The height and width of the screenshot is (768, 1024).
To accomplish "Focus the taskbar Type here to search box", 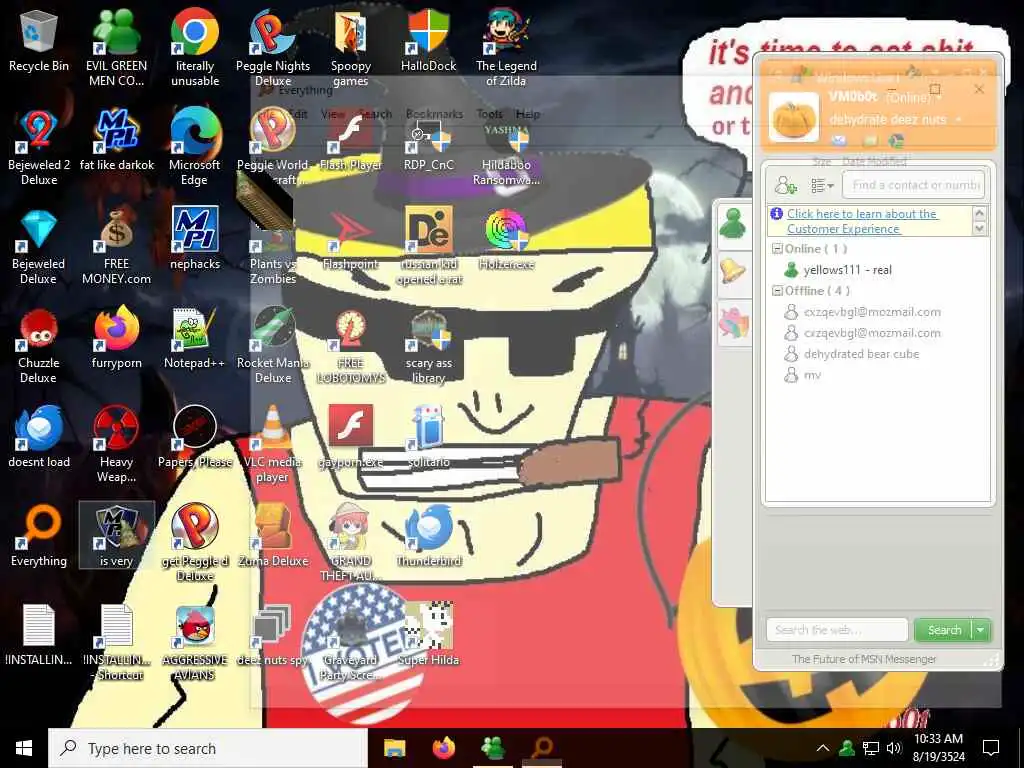I will click(208, 748).
